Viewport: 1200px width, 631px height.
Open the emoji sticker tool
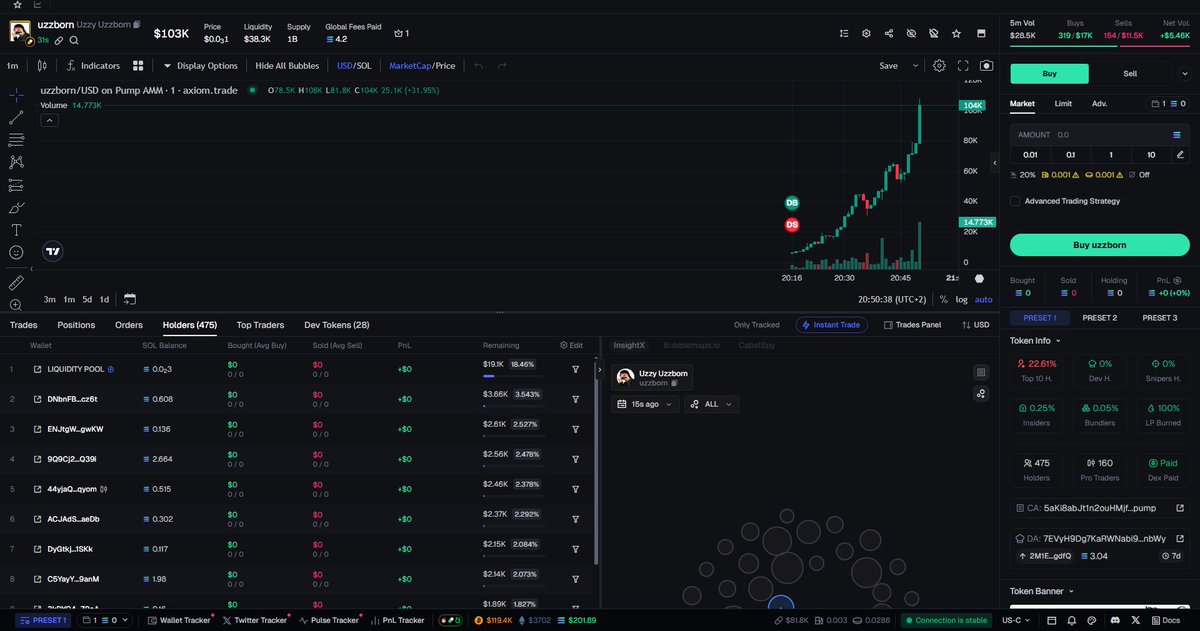16,253
